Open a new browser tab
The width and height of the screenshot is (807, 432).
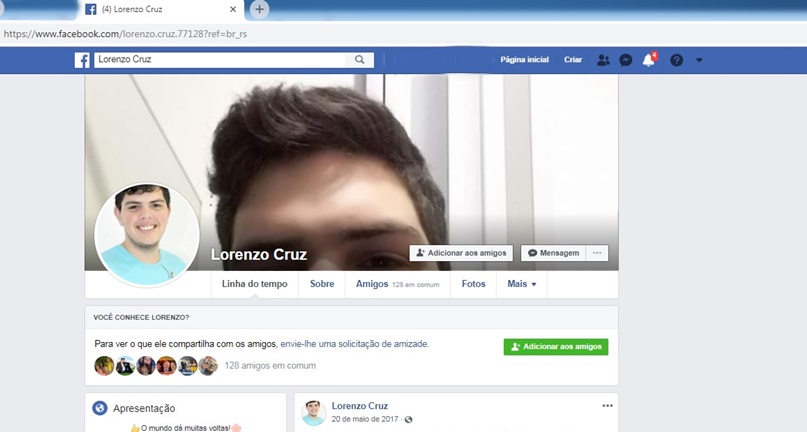(260, 9)
